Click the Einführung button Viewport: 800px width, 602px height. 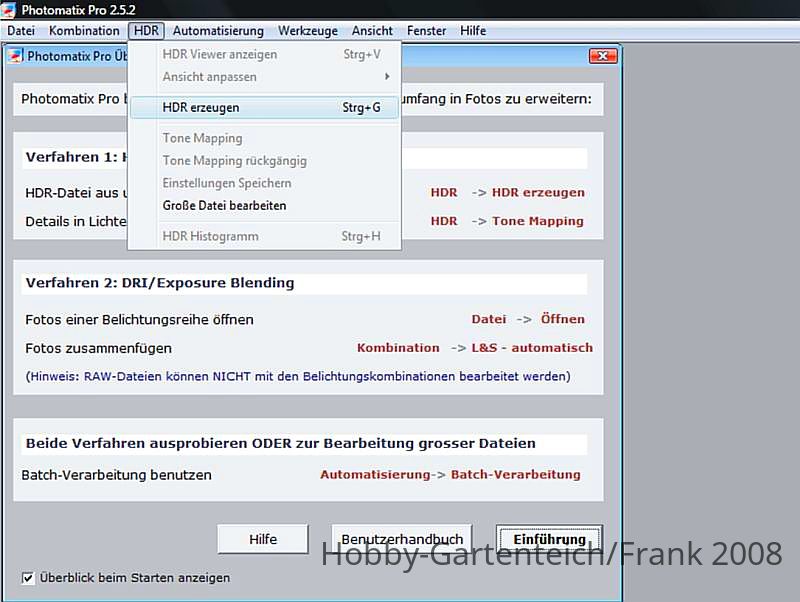point(549,539)
